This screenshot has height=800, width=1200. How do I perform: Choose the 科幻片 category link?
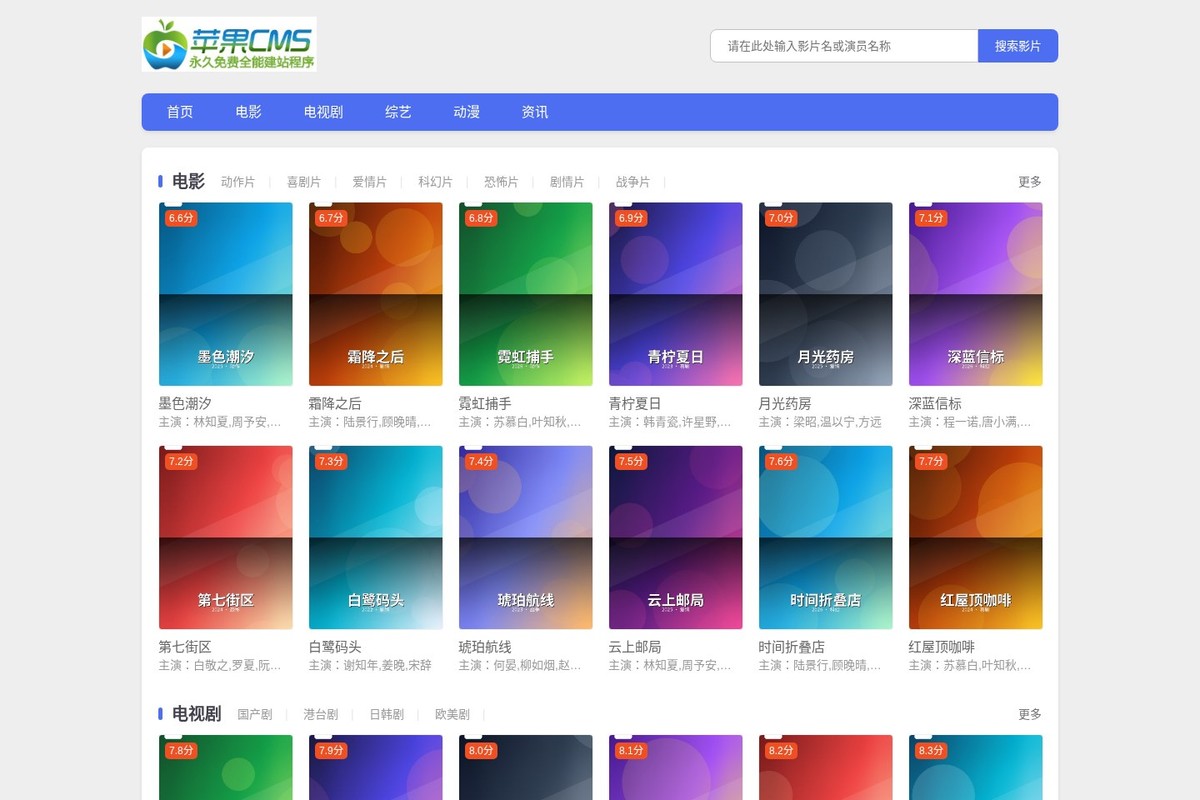[436, 182]
